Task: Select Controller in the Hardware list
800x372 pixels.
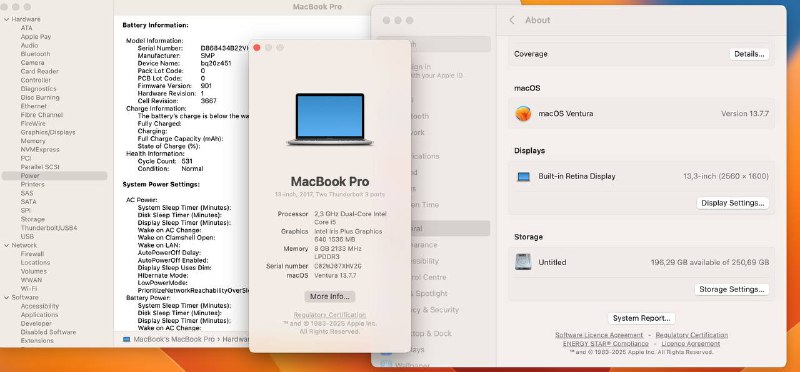Action: coord(36,80)
